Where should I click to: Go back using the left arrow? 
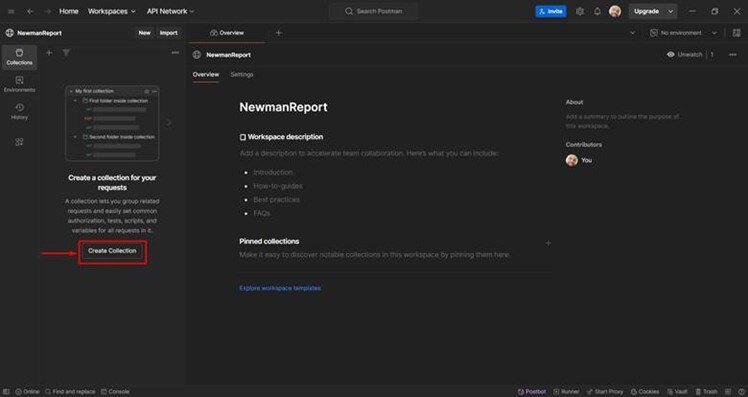tap(30, 11)
